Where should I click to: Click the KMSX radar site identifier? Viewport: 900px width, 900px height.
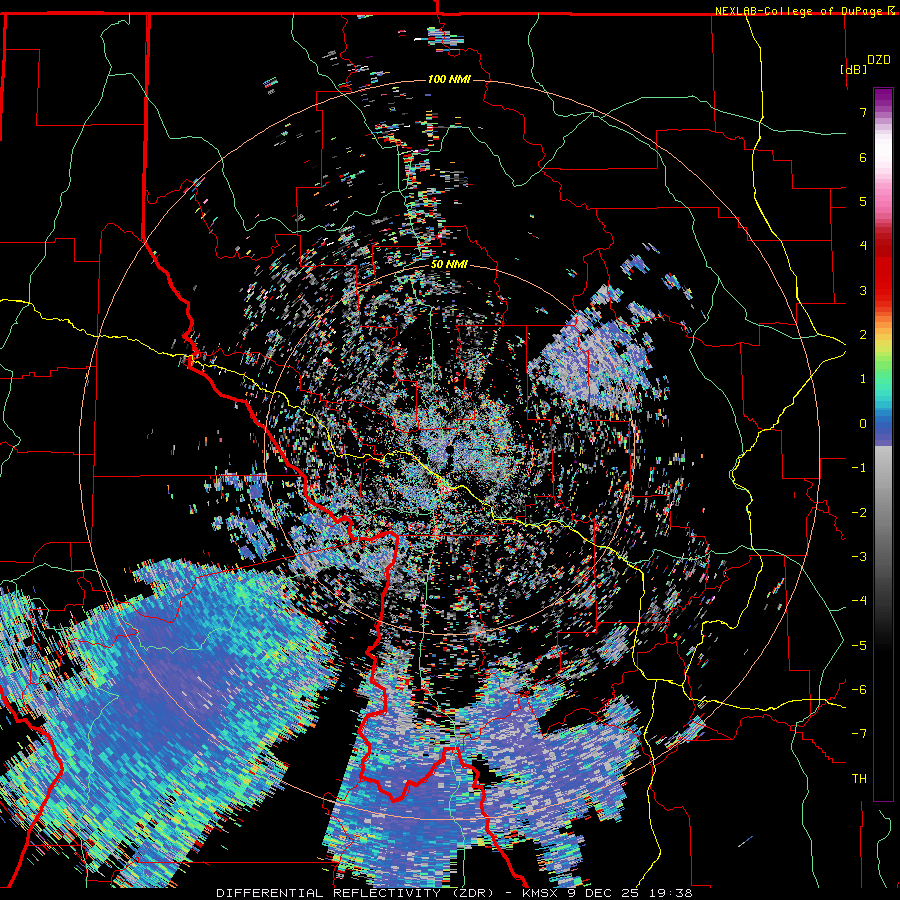[x=542, y=893]
